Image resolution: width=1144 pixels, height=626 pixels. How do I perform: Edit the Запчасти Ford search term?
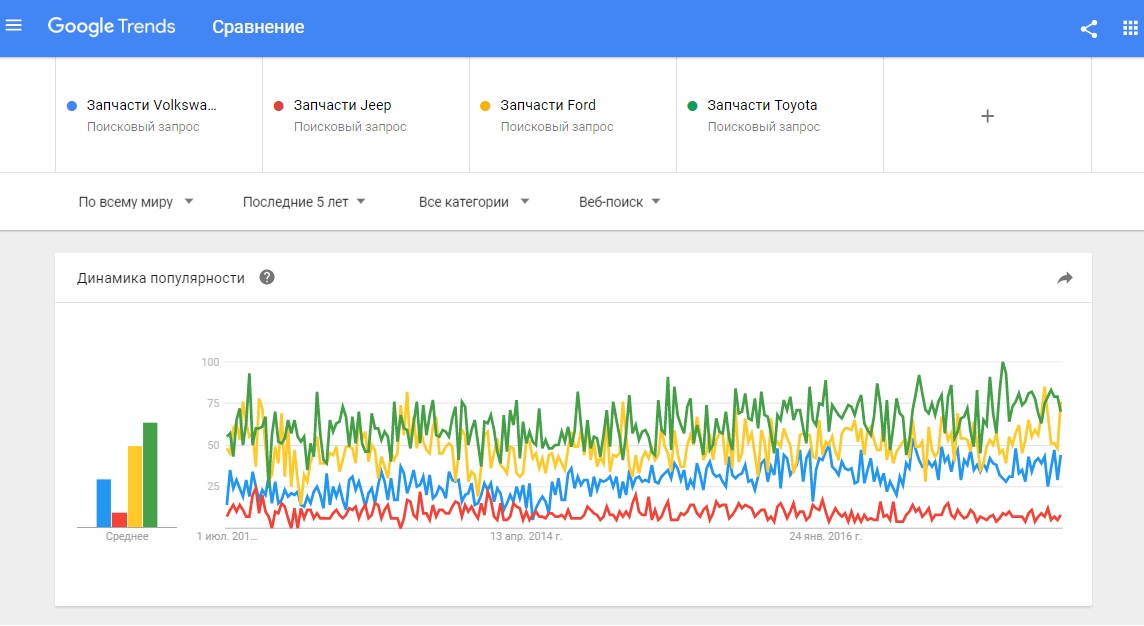(548, 105)
